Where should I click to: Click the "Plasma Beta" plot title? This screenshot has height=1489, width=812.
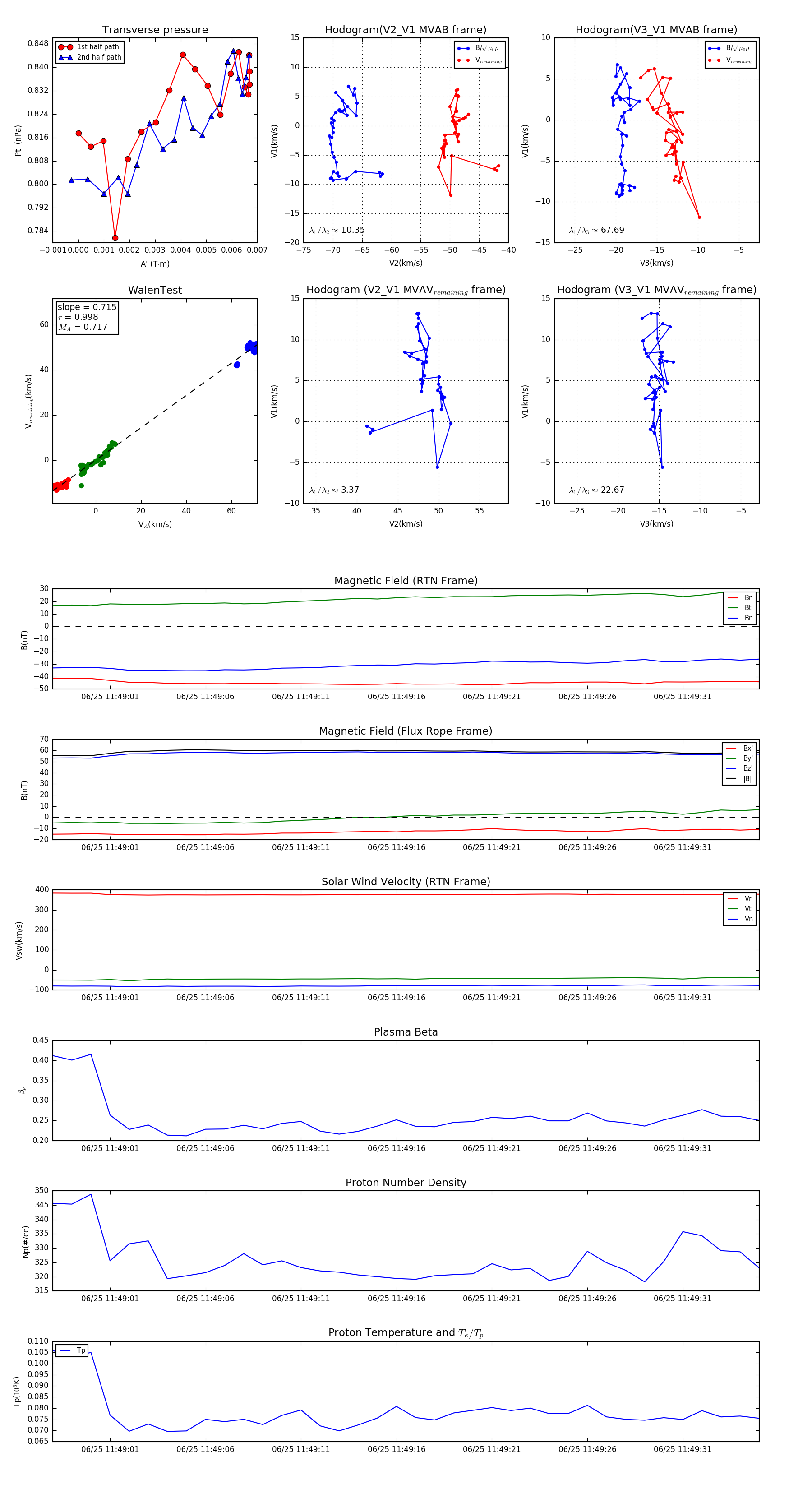pos(406,1032)
